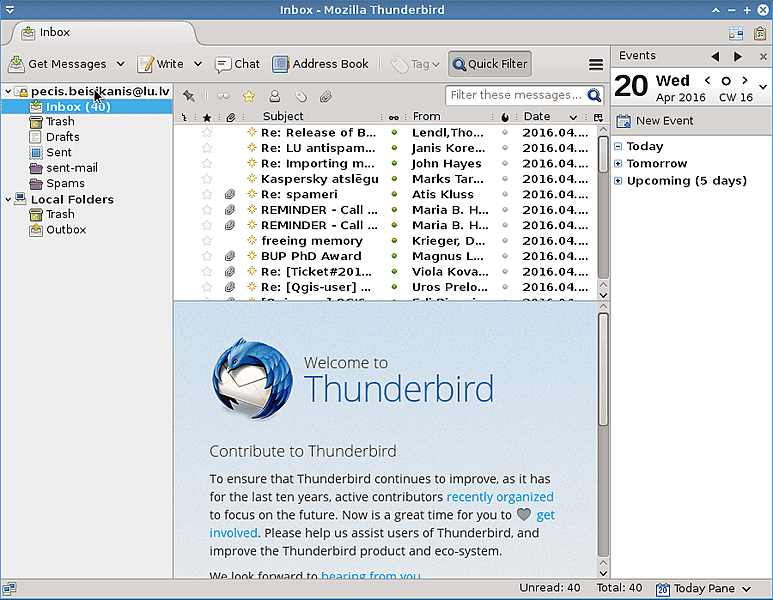Viewport: 773px width, 600px height.
Task: Open message Re: LU antispam
Action: [x=318, y=148]
